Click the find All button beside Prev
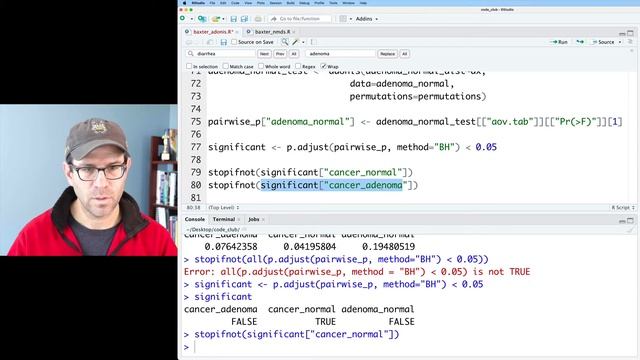Viewport: 640px width, 360px height. (293, 54)
